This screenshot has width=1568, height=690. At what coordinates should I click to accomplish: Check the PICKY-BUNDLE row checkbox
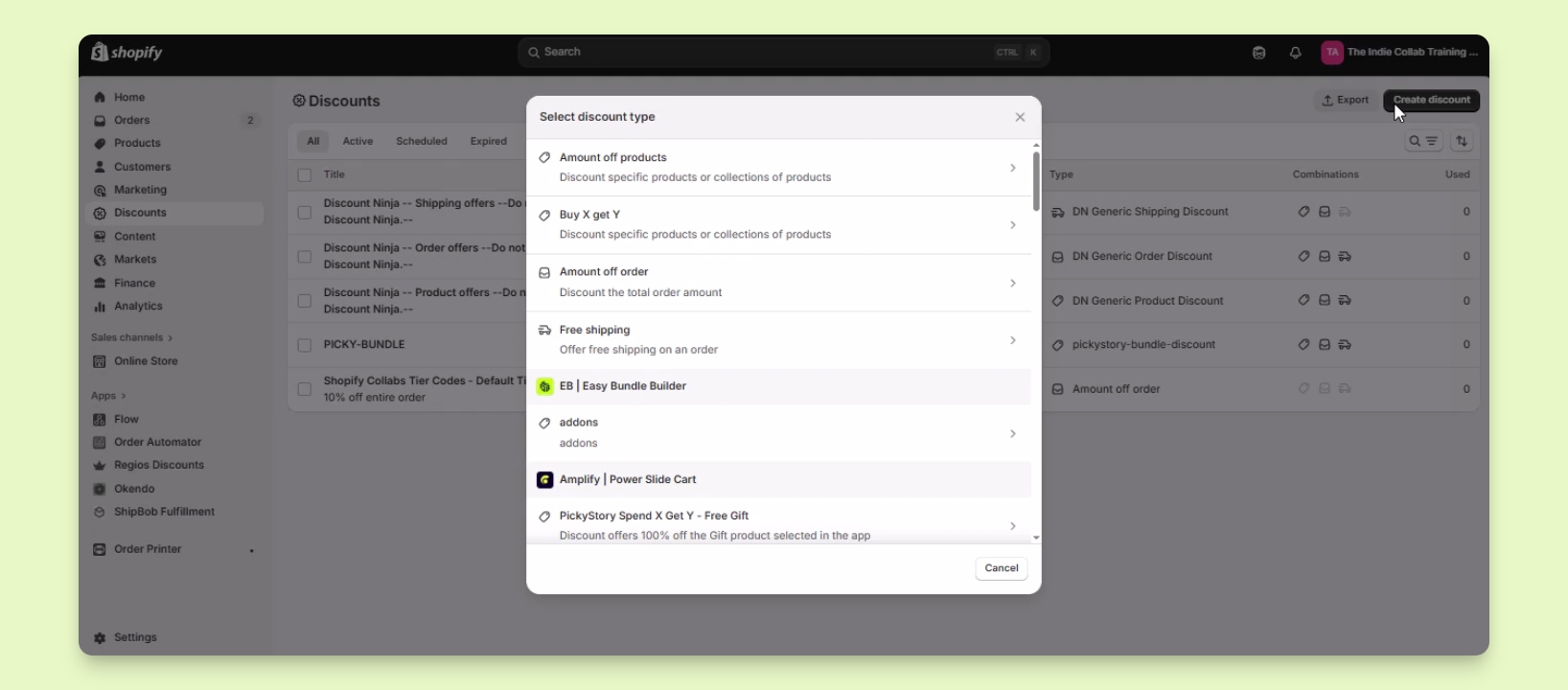pos(305,345)
